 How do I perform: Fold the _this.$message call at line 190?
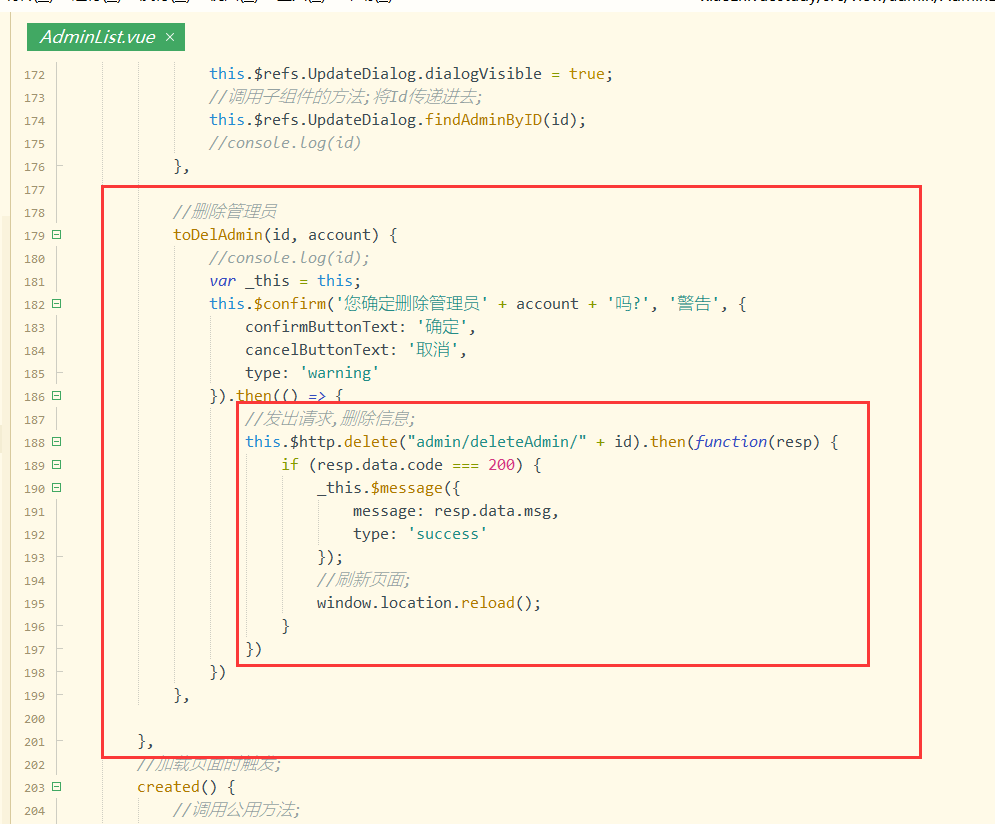click(x=56, y=488)
